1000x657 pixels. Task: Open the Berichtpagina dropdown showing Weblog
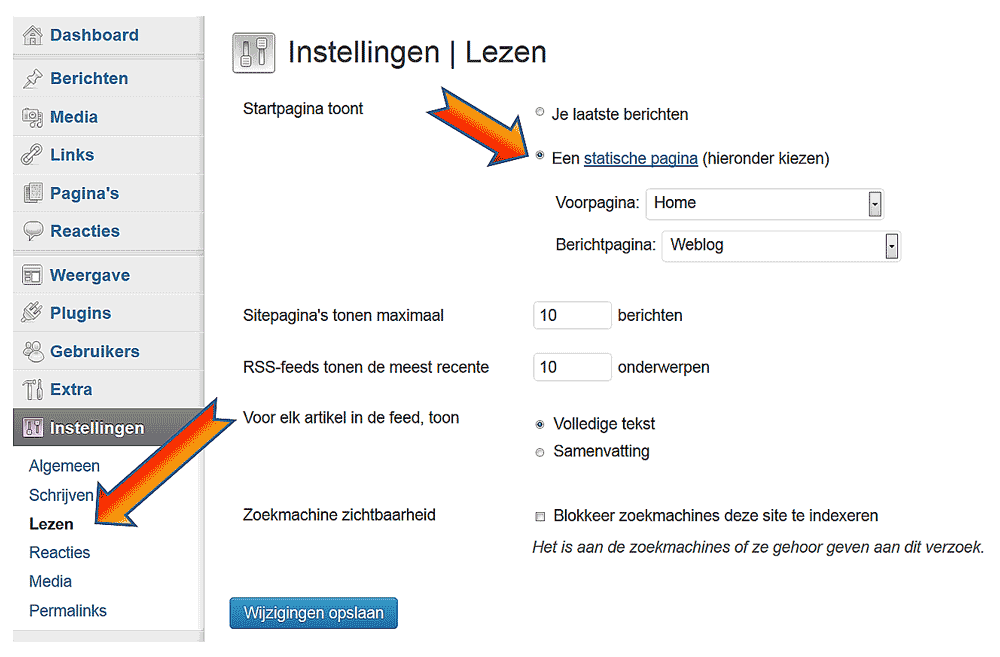[781, 246]
